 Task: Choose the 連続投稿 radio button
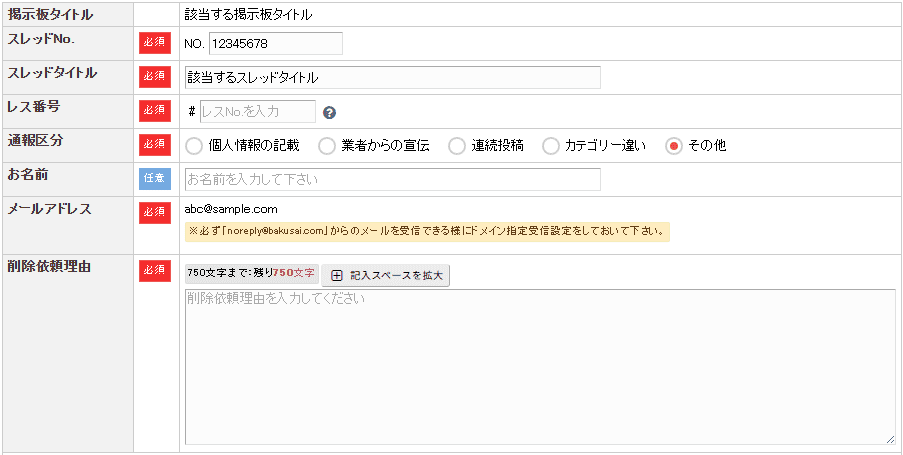[457, 146]
